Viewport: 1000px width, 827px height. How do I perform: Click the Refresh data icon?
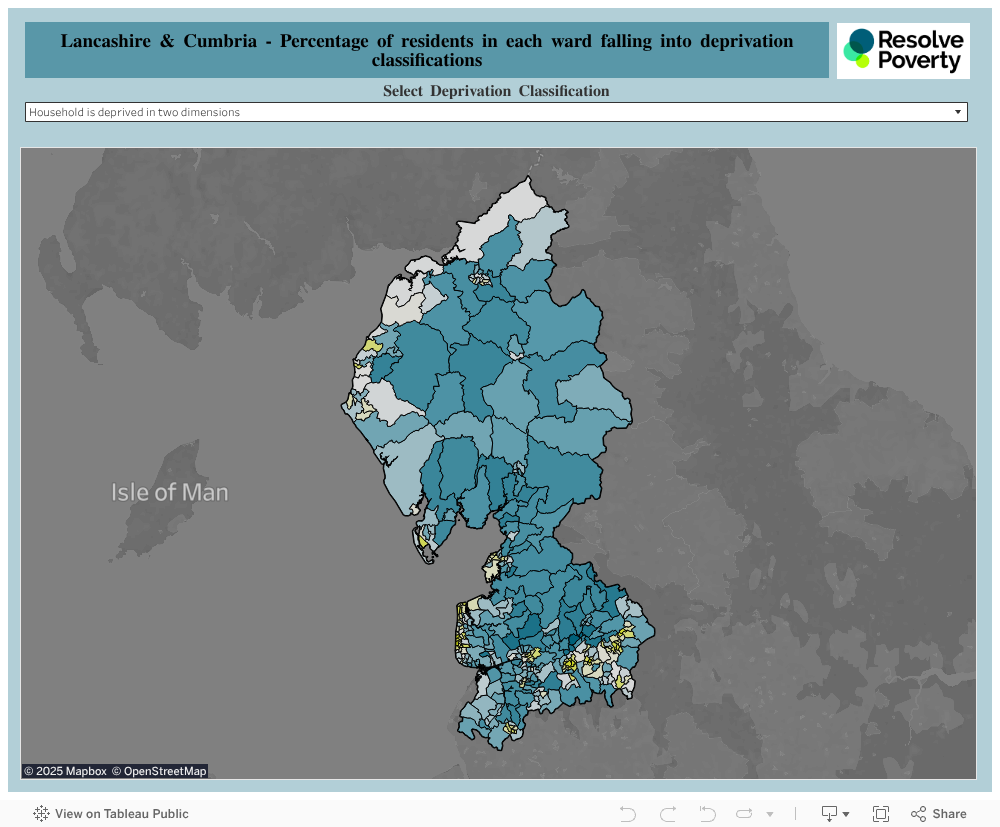click(744, 814)
